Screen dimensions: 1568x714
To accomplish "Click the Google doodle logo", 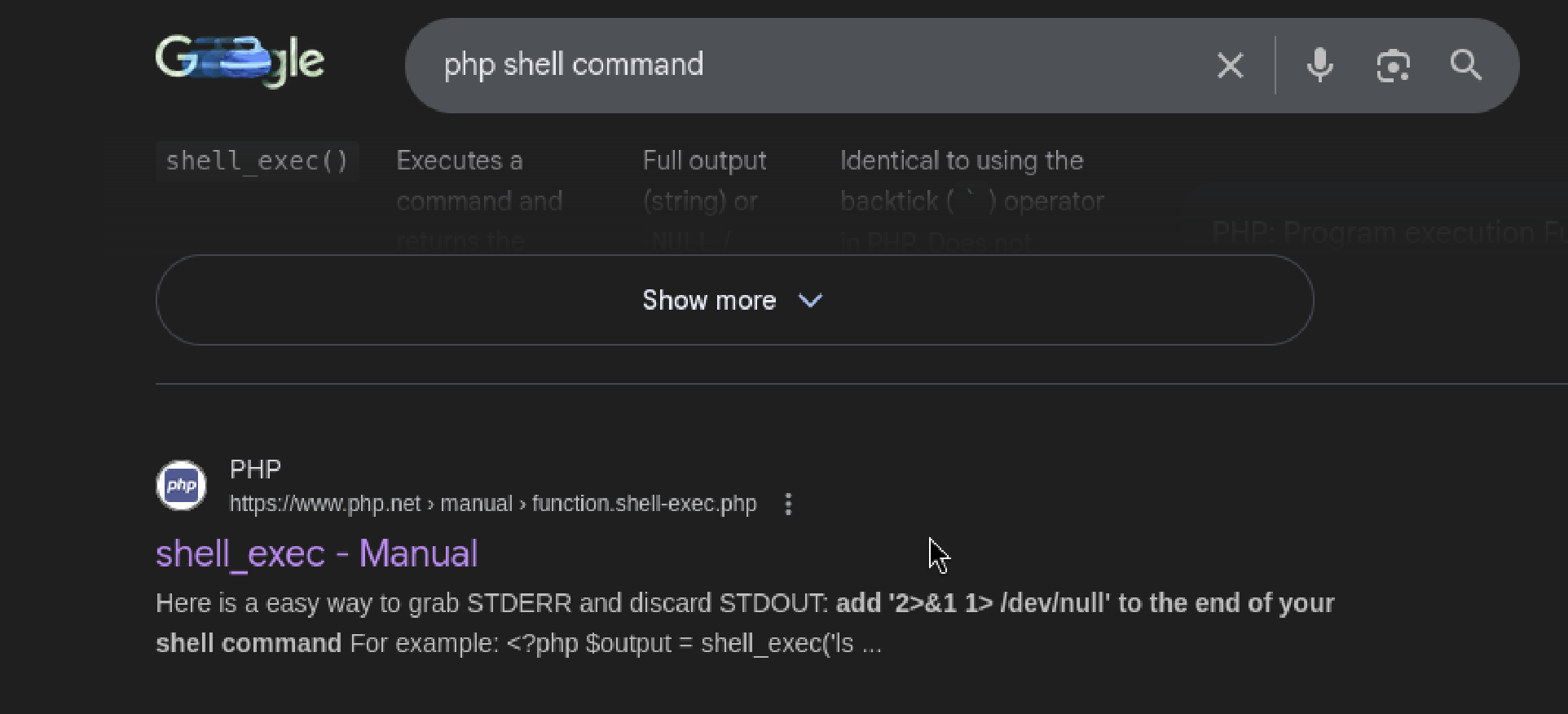I will pos(240,60).
